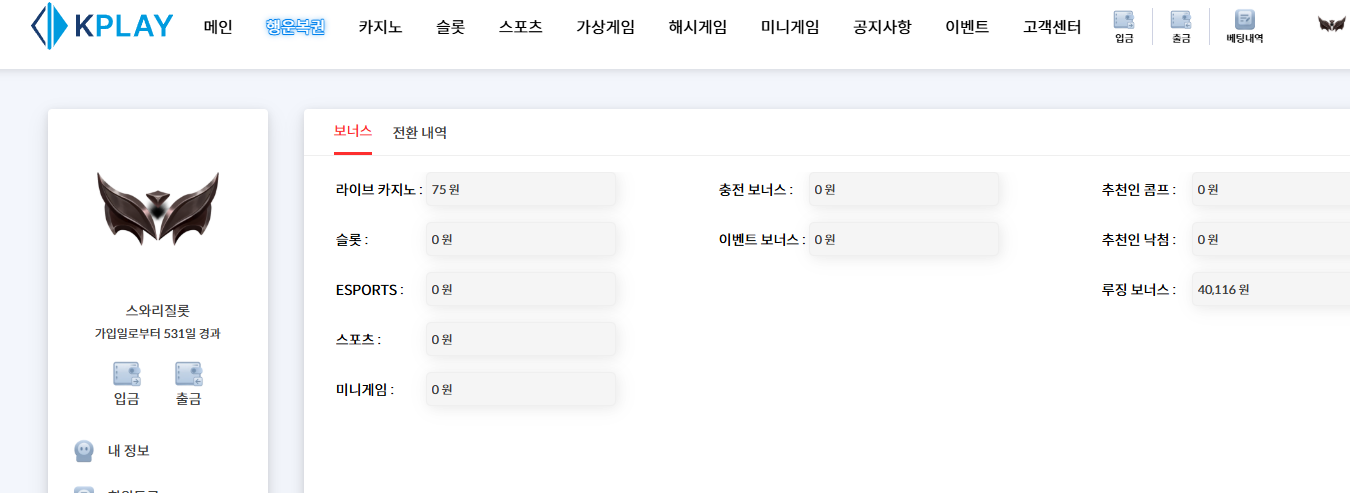
Task: Click the 라이브 카지노 75 원 field
Action: pyautogui.click(x=521, y=189)
